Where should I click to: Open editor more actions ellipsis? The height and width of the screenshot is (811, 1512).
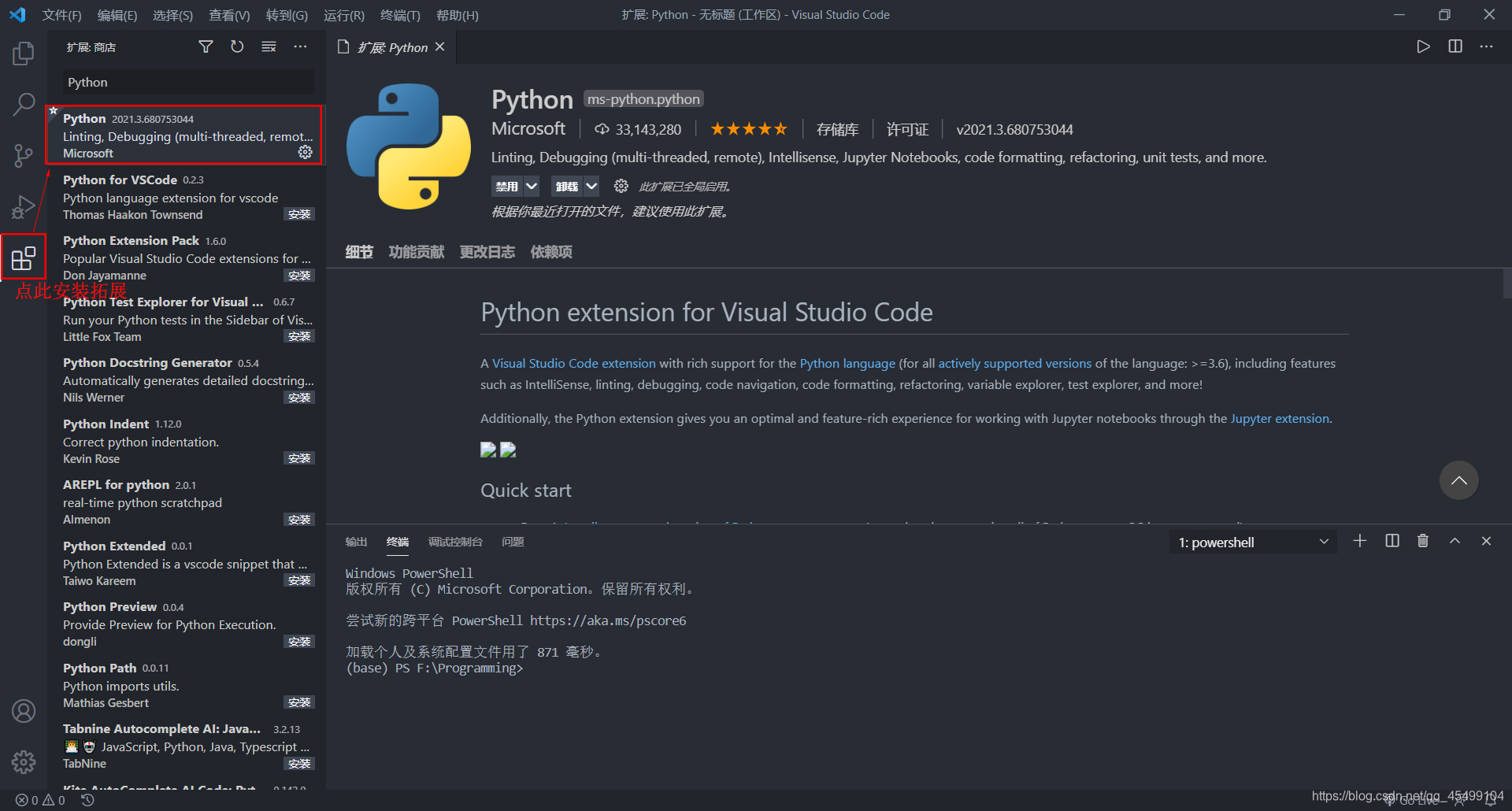click(1486, 46)
